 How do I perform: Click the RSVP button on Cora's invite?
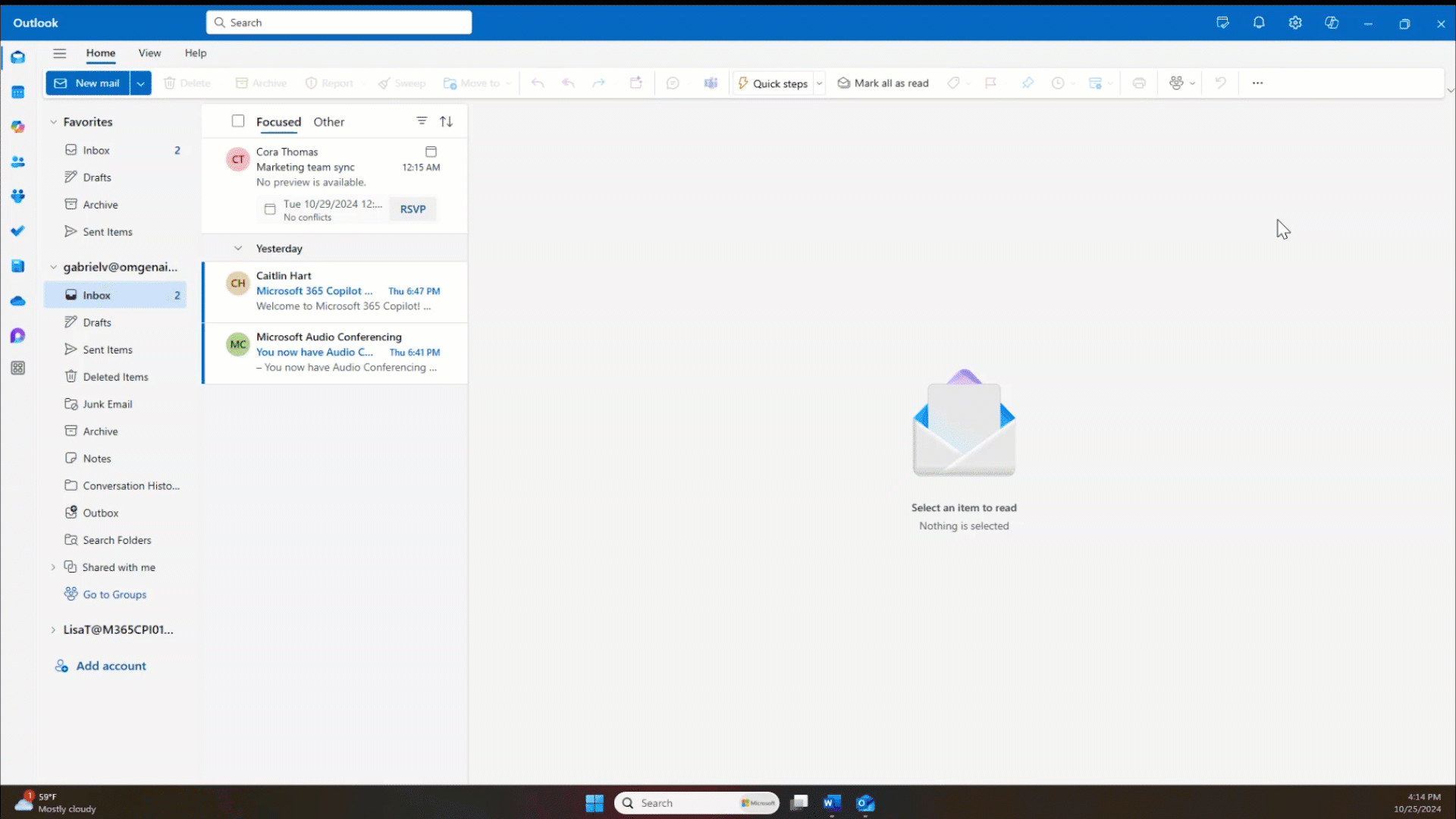412,209
